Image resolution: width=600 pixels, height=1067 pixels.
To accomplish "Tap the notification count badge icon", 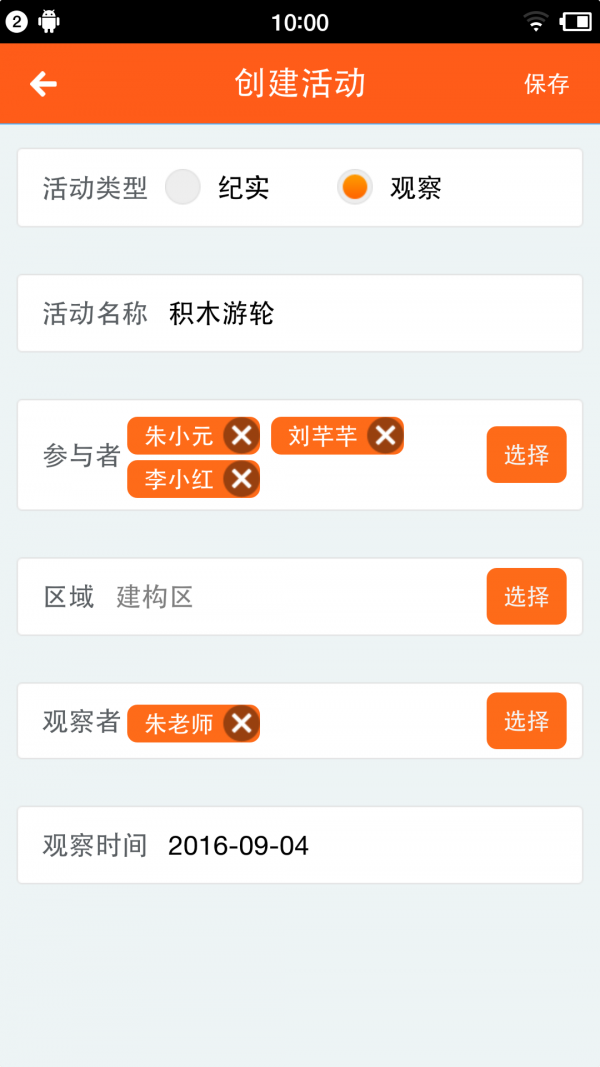I will pos(16,22).
